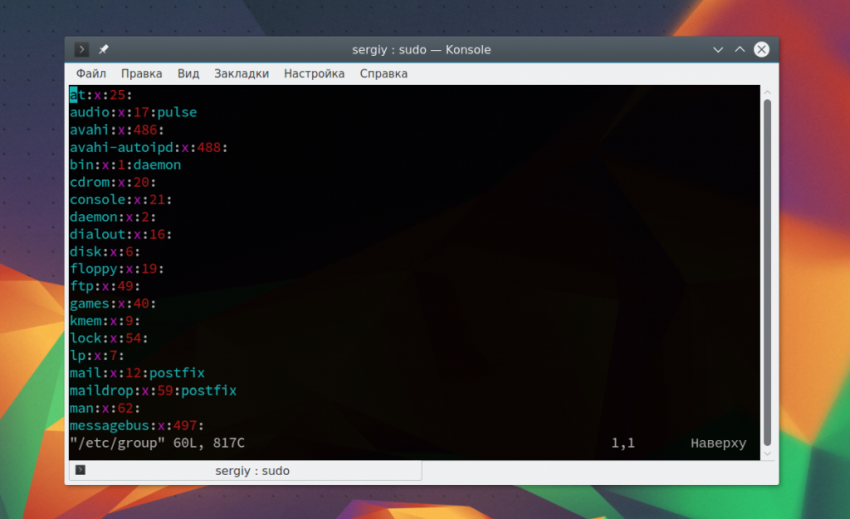This screenshot has height=519, width=850.
Task: Open the Правка menu
Action: (x=141, y=74)
